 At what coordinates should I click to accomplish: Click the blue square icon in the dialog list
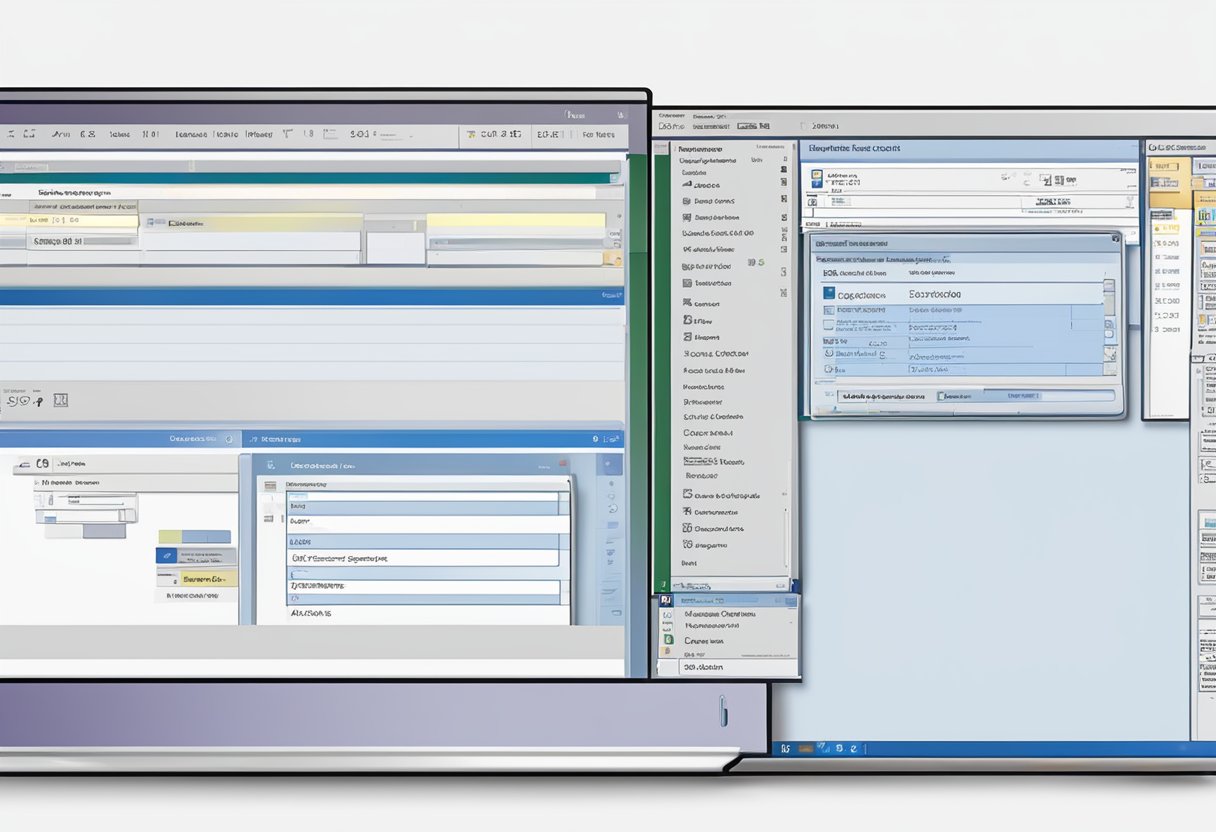[x=828, y=294]
